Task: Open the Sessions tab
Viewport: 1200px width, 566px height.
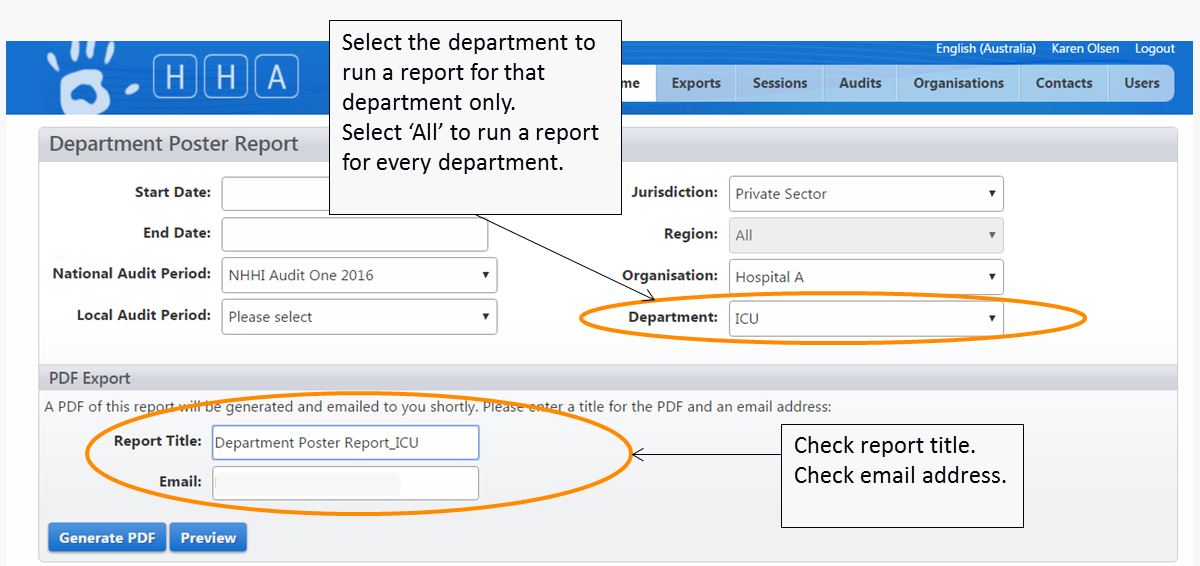Action: (779, 83)
